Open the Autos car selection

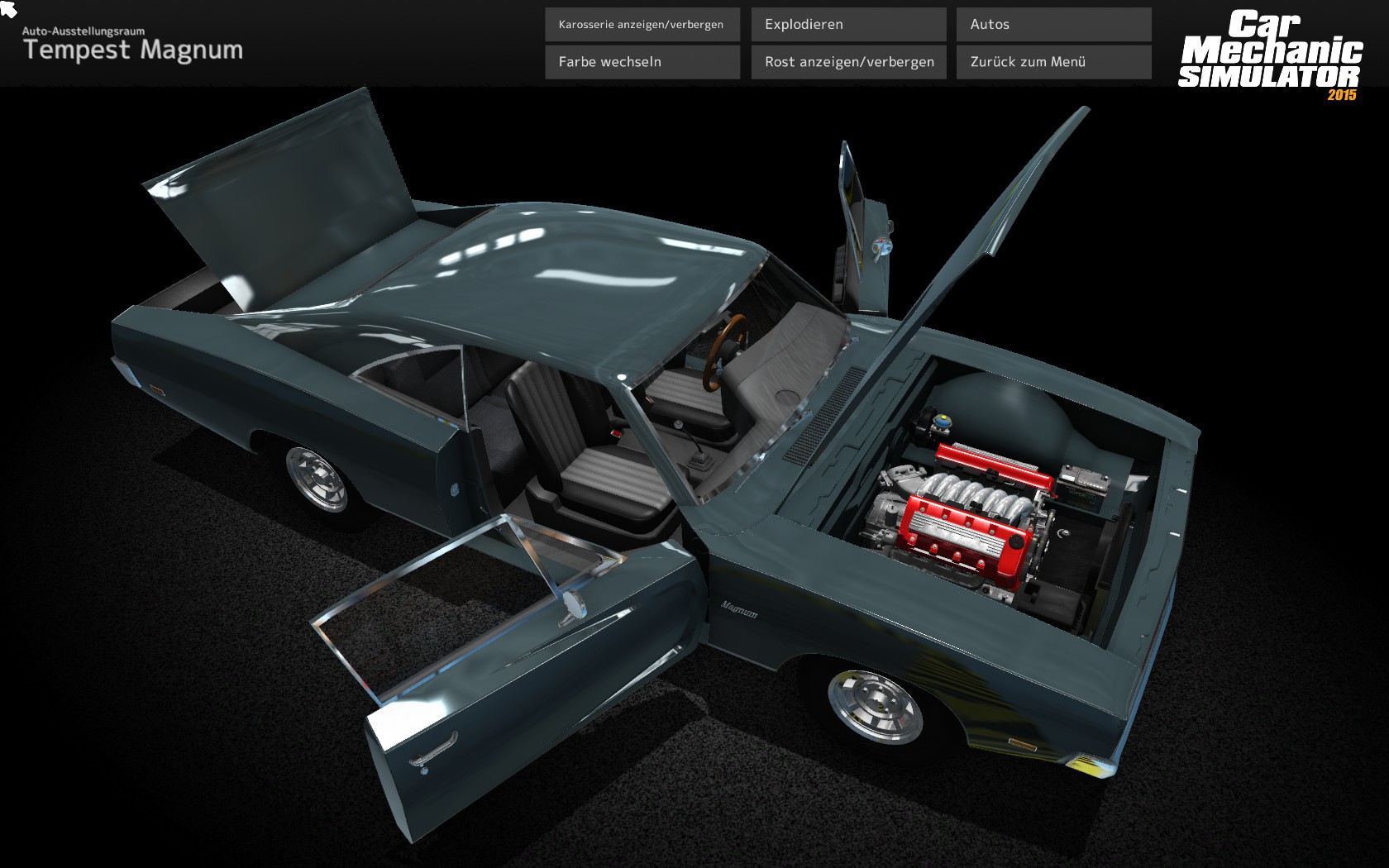pyautogui.click(x=1053, y=25)
